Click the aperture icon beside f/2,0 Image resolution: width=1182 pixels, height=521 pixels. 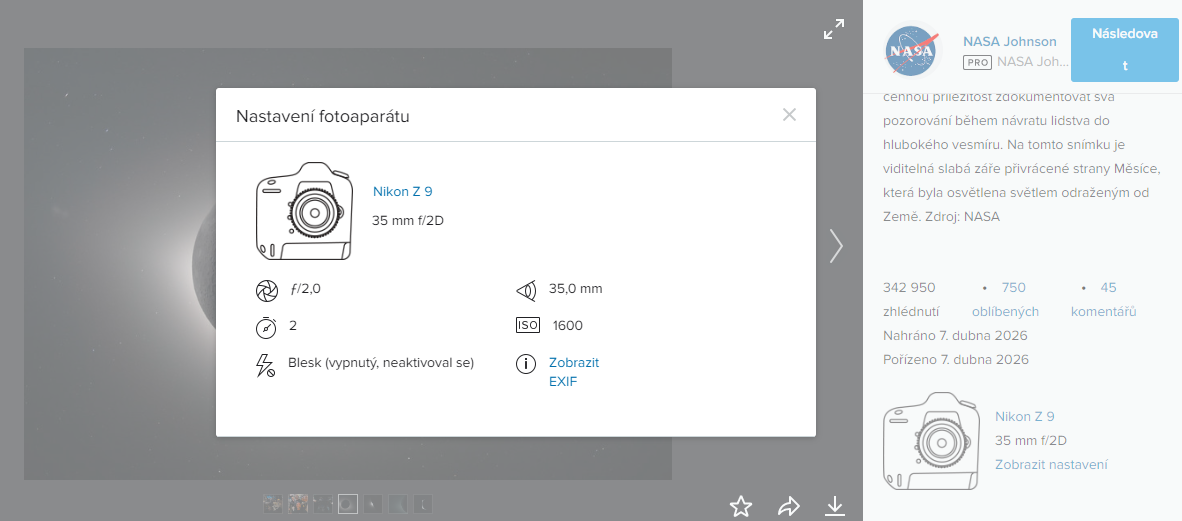pyautogui.click(x=266, y=290)
